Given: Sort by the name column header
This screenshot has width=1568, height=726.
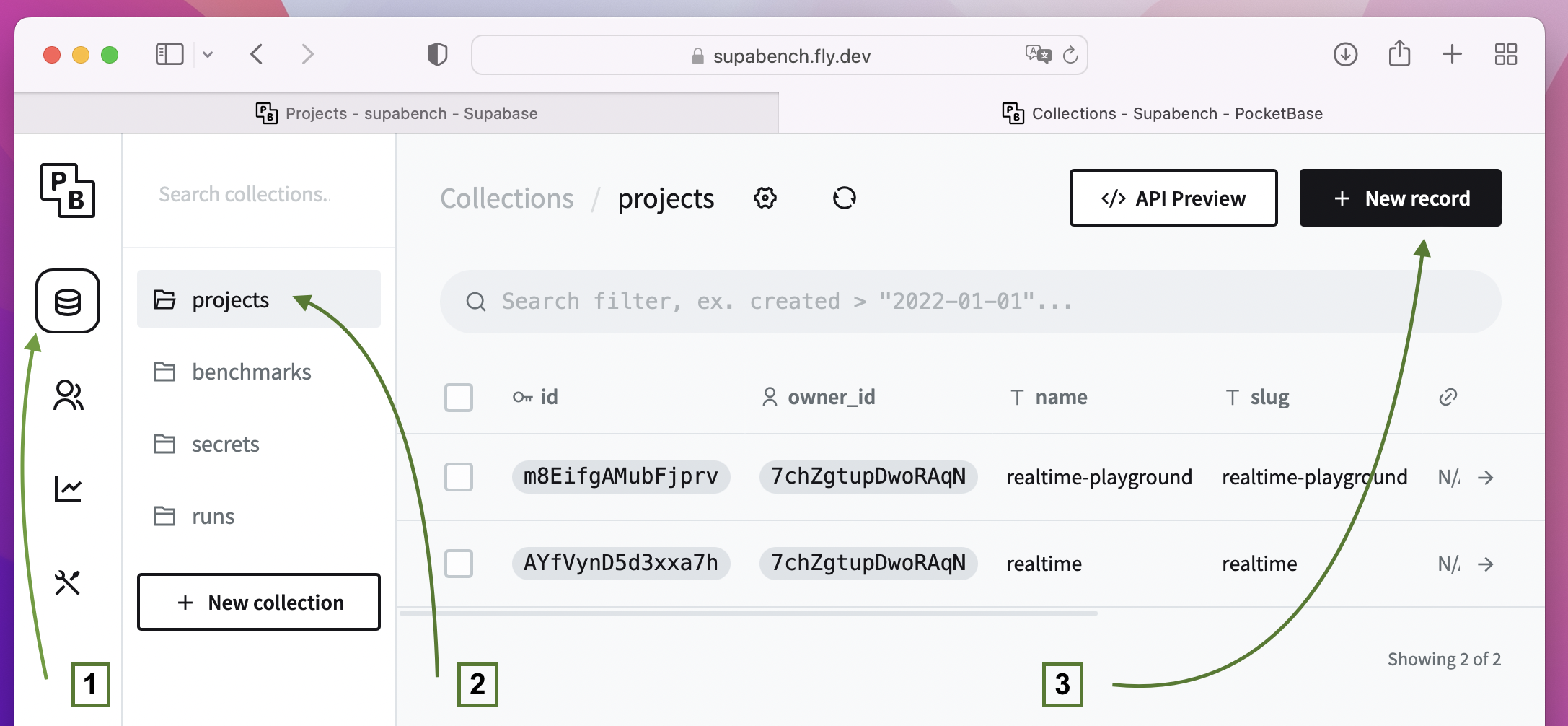Looking at the screenshot, I should coord(1049,397).
